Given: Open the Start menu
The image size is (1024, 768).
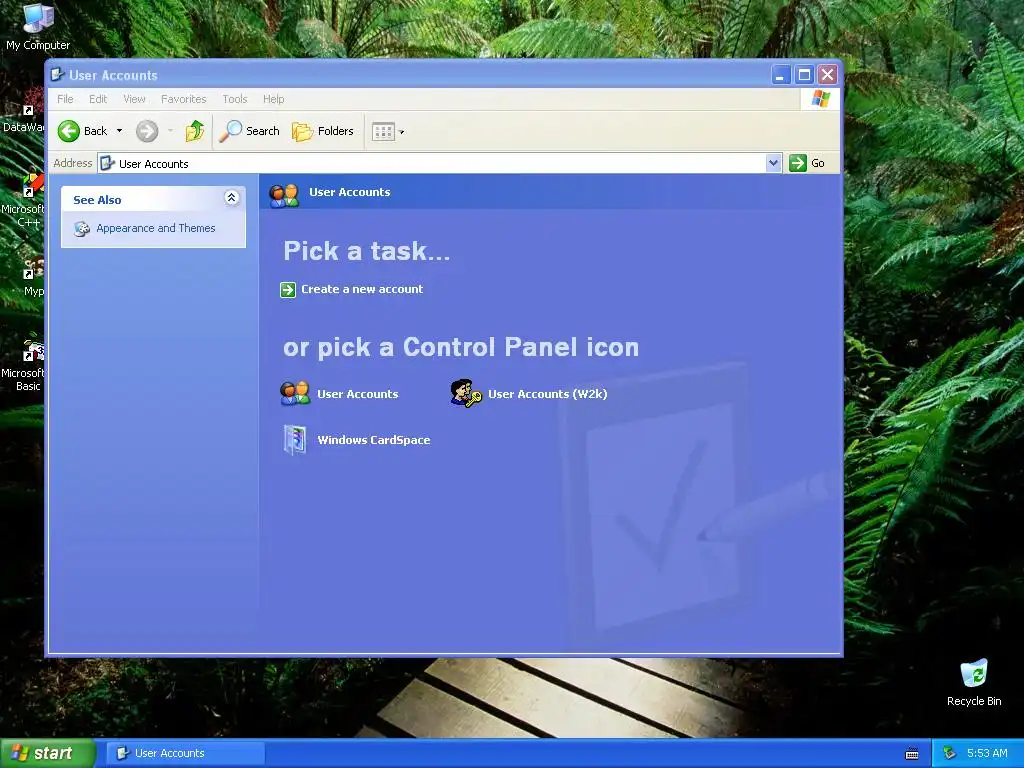Looking at the screenshot, I should click(x=47, y=754).
